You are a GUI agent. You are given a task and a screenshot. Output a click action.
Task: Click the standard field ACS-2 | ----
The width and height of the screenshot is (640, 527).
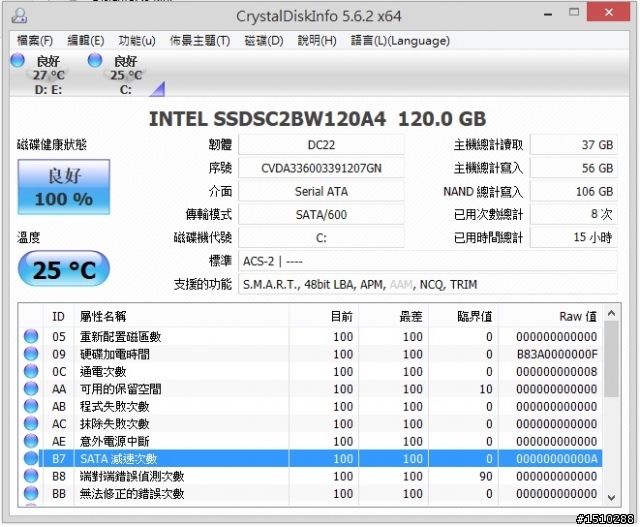click(x=428, y=261)
